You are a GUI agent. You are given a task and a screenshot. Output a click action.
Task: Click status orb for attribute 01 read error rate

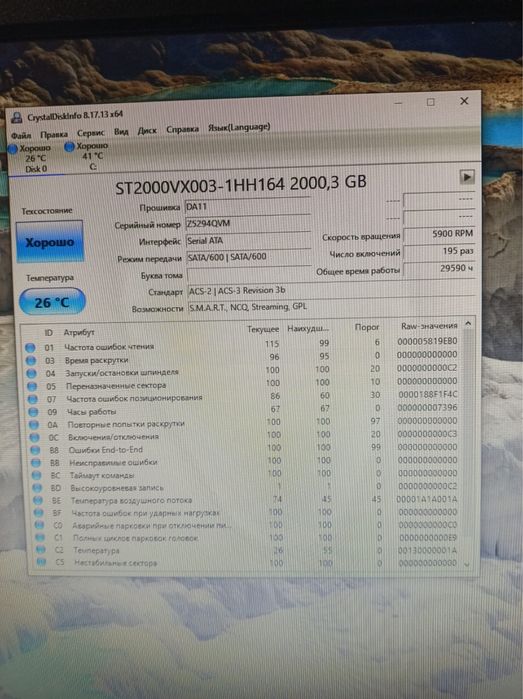[x=30, y=347]
